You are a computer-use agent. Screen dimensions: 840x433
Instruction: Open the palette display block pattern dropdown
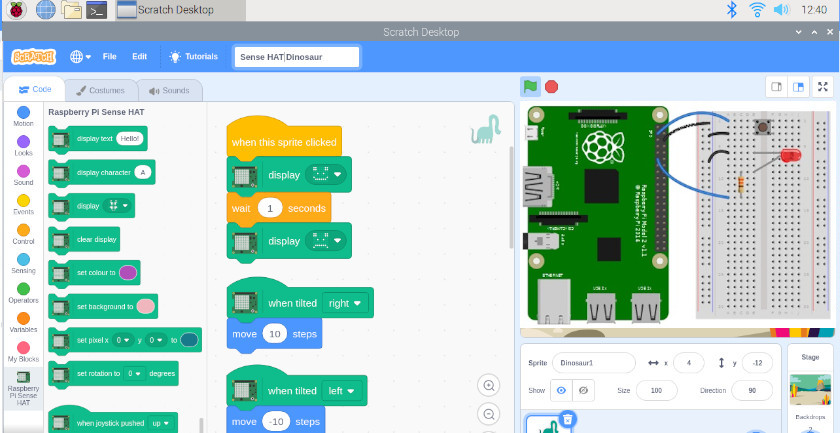point(117,206)
